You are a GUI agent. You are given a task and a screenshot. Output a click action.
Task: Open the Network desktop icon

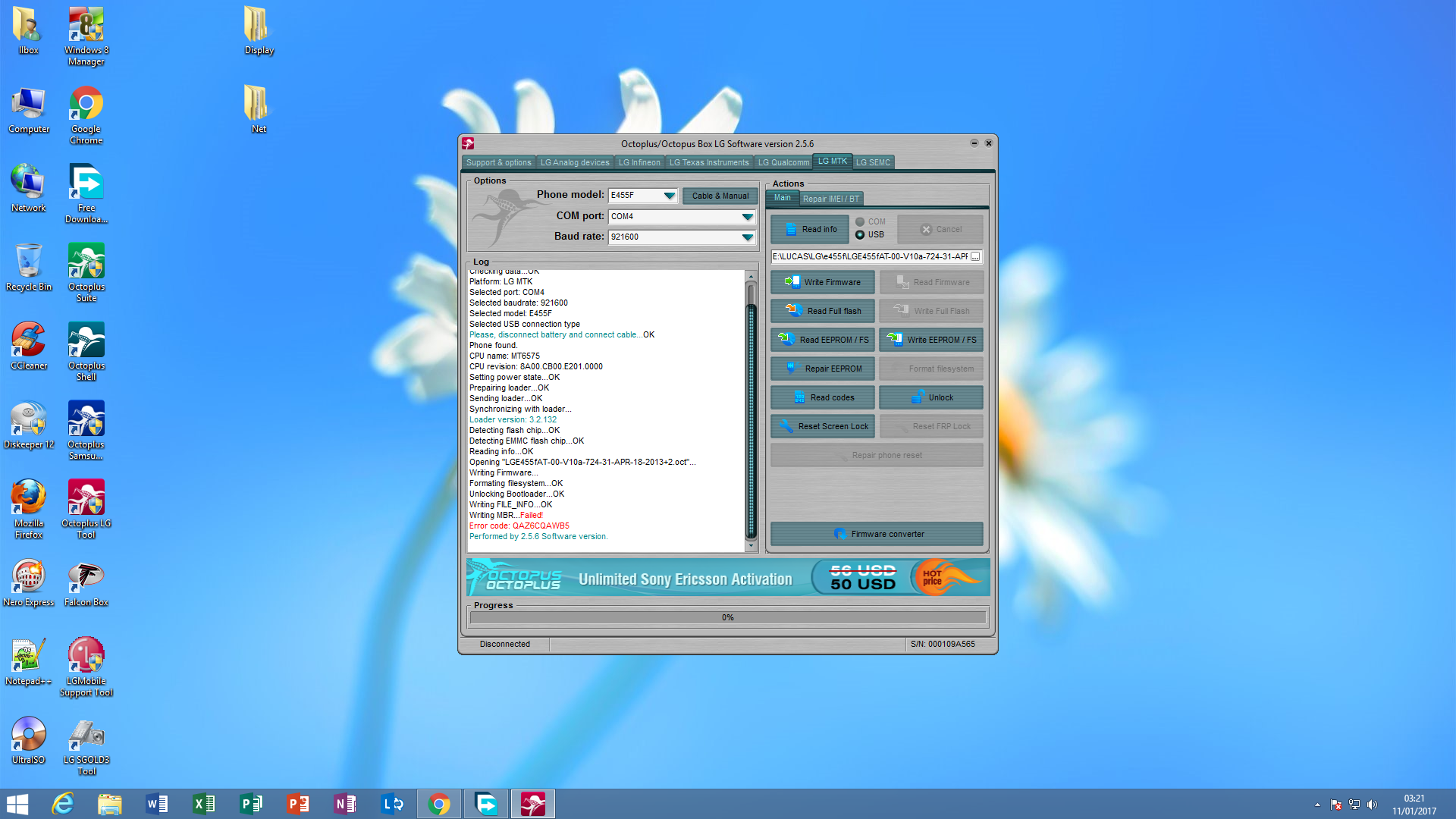[x=29, y=188]
